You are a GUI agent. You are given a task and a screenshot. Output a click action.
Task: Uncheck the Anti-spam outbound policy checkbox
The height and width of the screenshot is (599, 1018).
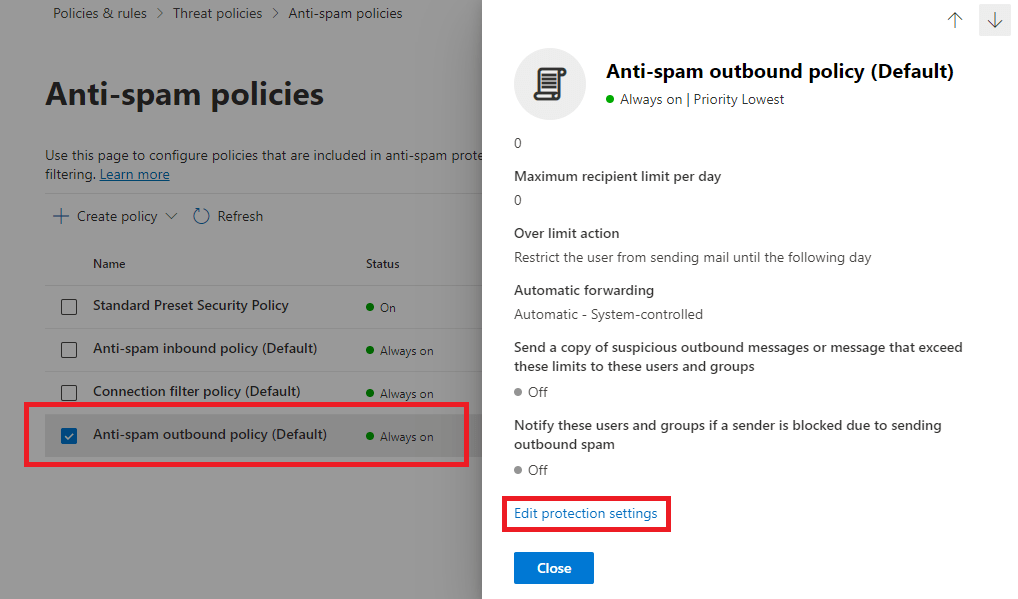click(69, 436)
